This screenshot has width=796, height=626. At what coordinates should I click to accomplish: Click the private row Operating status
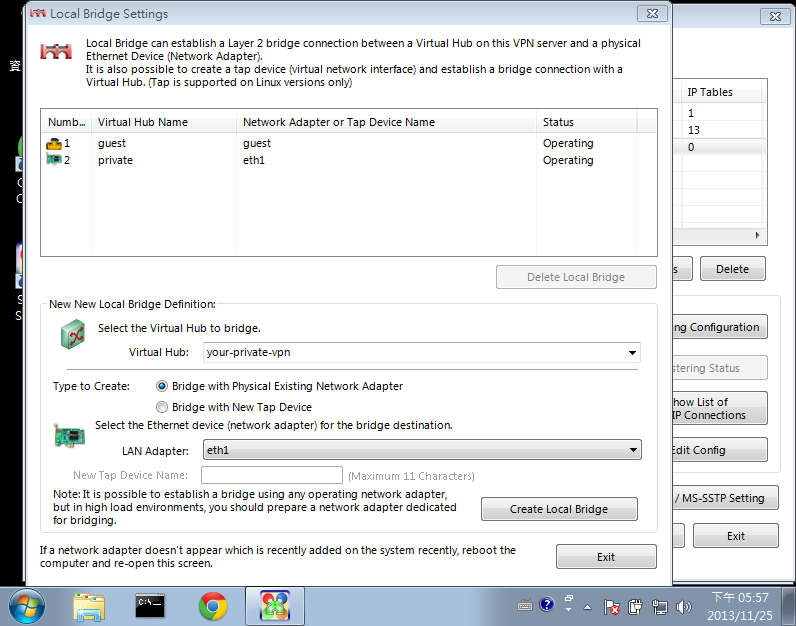[568, 160]
